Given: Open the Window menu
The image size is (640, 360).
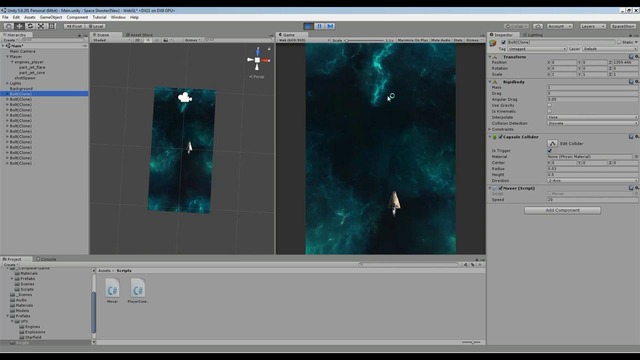Looking at the screenshot, I should coord(118,18).
